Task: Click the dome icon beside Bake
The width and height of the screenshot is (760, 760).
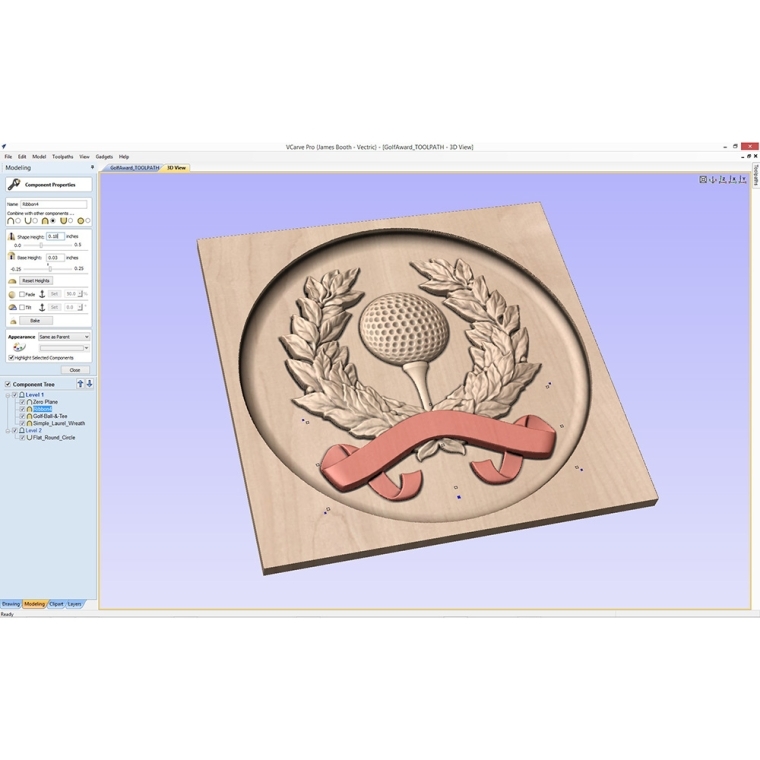Action: (x=13, y=321)
